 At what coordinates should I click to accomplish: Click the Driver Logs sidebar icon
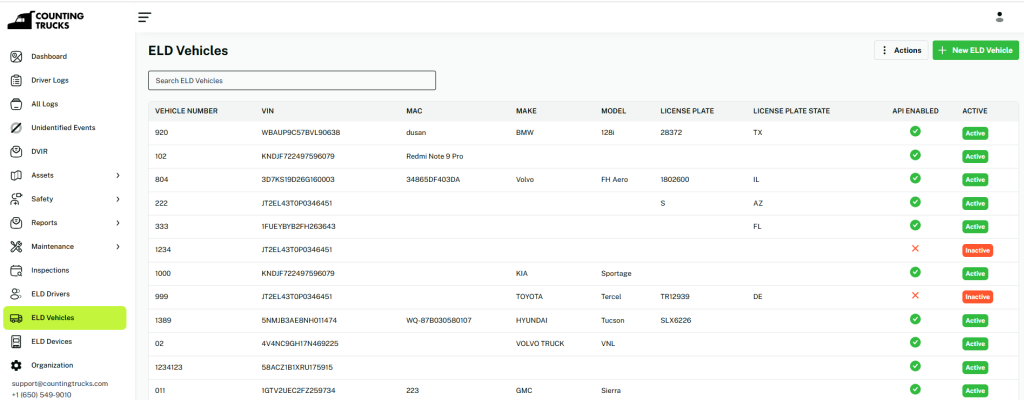click(16, 80)
